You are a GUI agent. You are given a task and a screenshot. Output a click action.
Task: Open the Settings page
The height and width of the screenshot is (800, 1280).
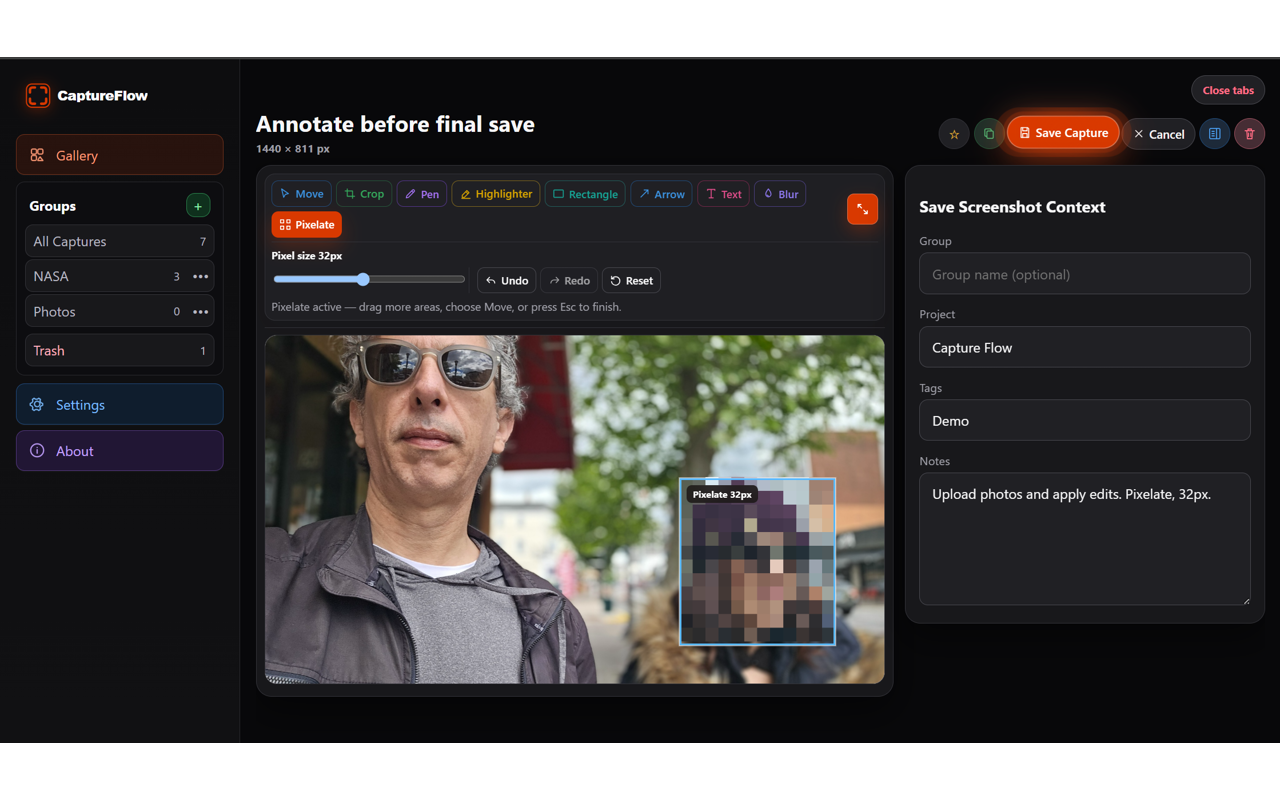coord(120,405)
